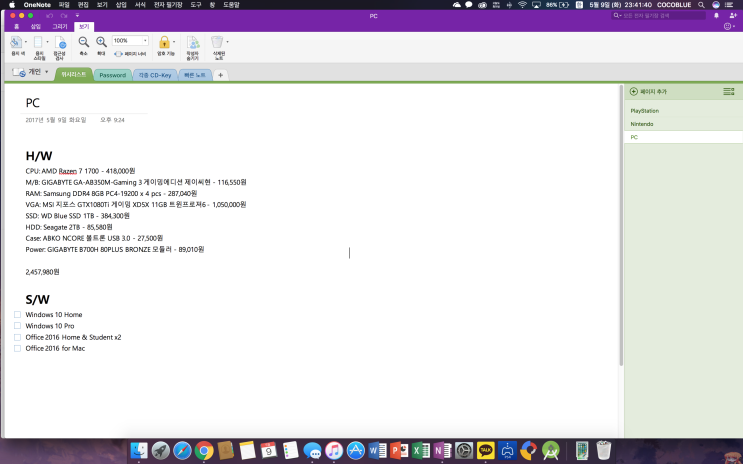Open Chrome from the Dock
Viewport: 743px width, 464px height.
click(204, 450)
